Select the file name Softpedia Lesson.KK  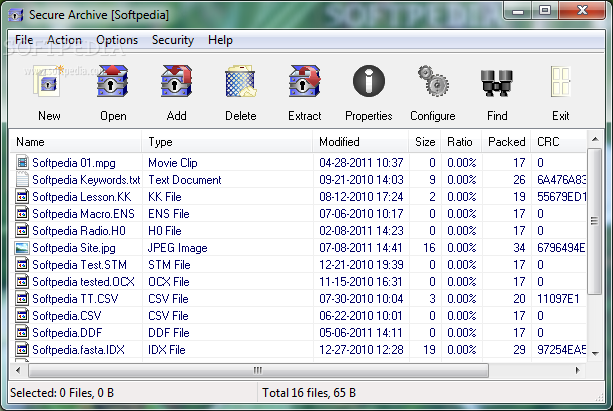[82, 196]
